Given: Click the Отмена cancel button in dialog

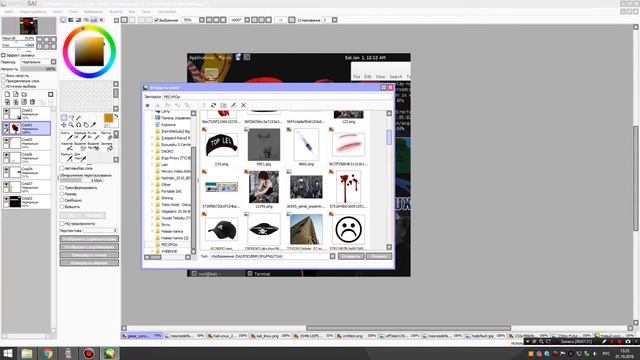Looking at the screenshot, I should (x=379, y=256).
